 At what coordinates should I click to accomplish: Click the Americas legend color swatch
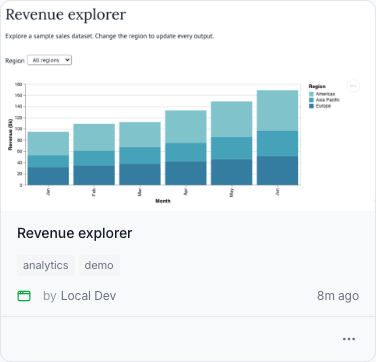pyautogui.click(x=311, y=94)
